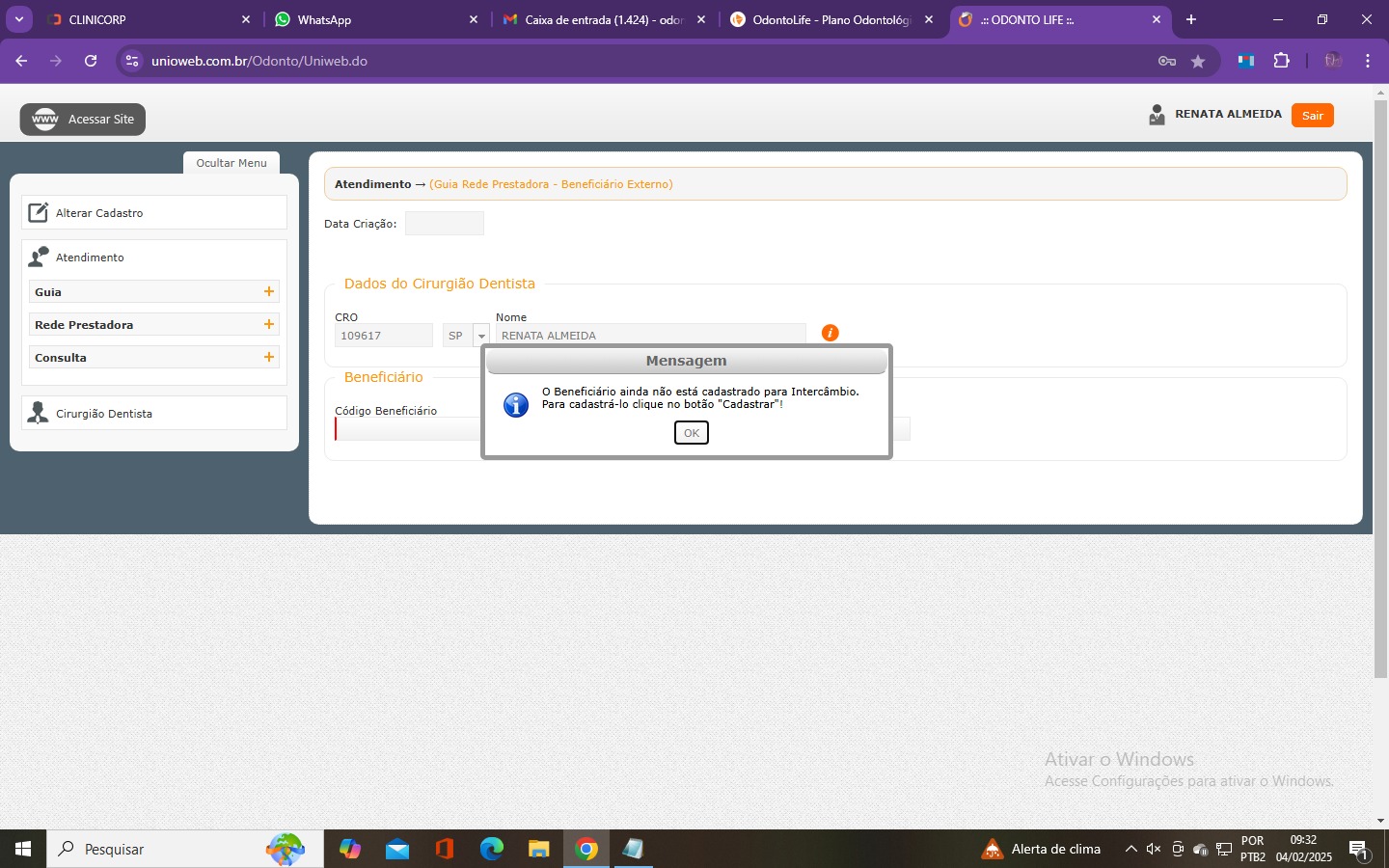Bookmark this page with the star icon

point(1198,61)
